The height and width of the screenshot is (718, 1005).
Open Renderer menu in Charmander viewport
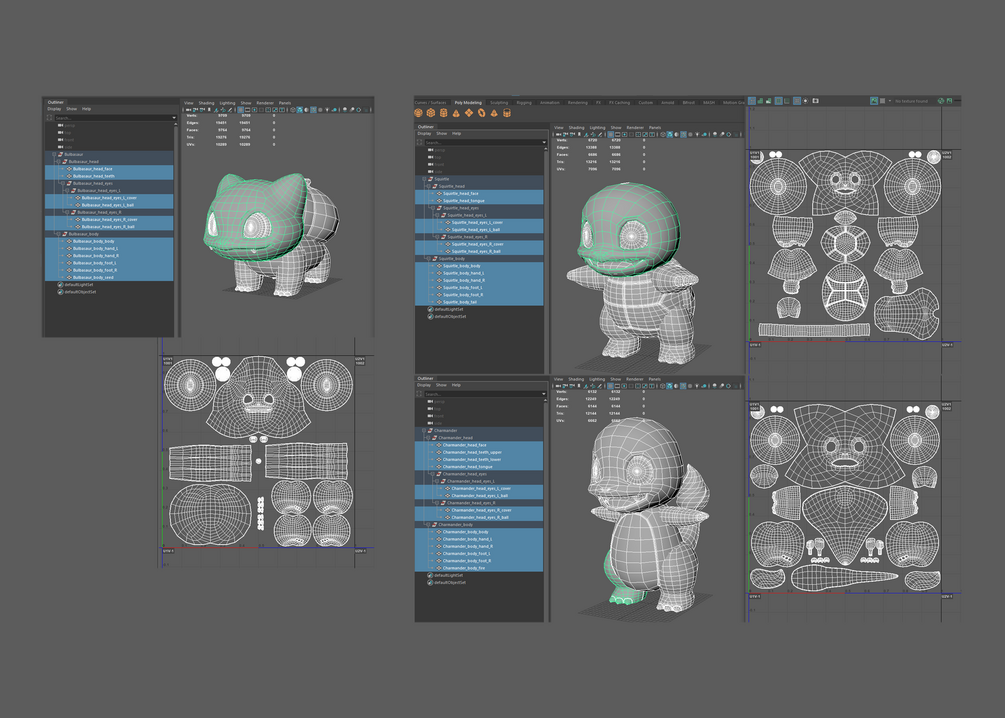(635, 379)
